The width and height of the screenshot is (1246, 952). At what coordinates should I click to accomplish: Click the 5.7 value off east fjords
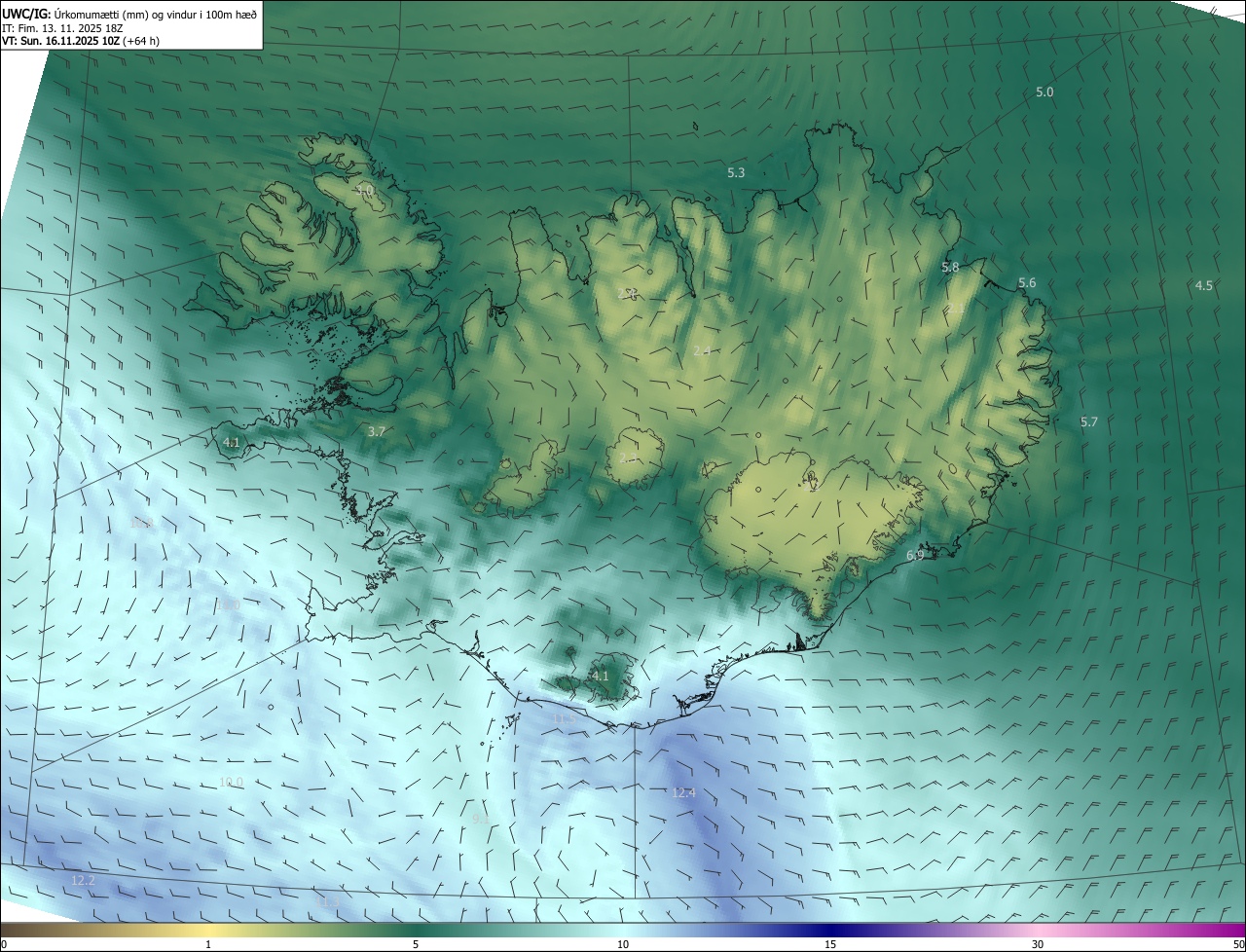[1088, 421]
